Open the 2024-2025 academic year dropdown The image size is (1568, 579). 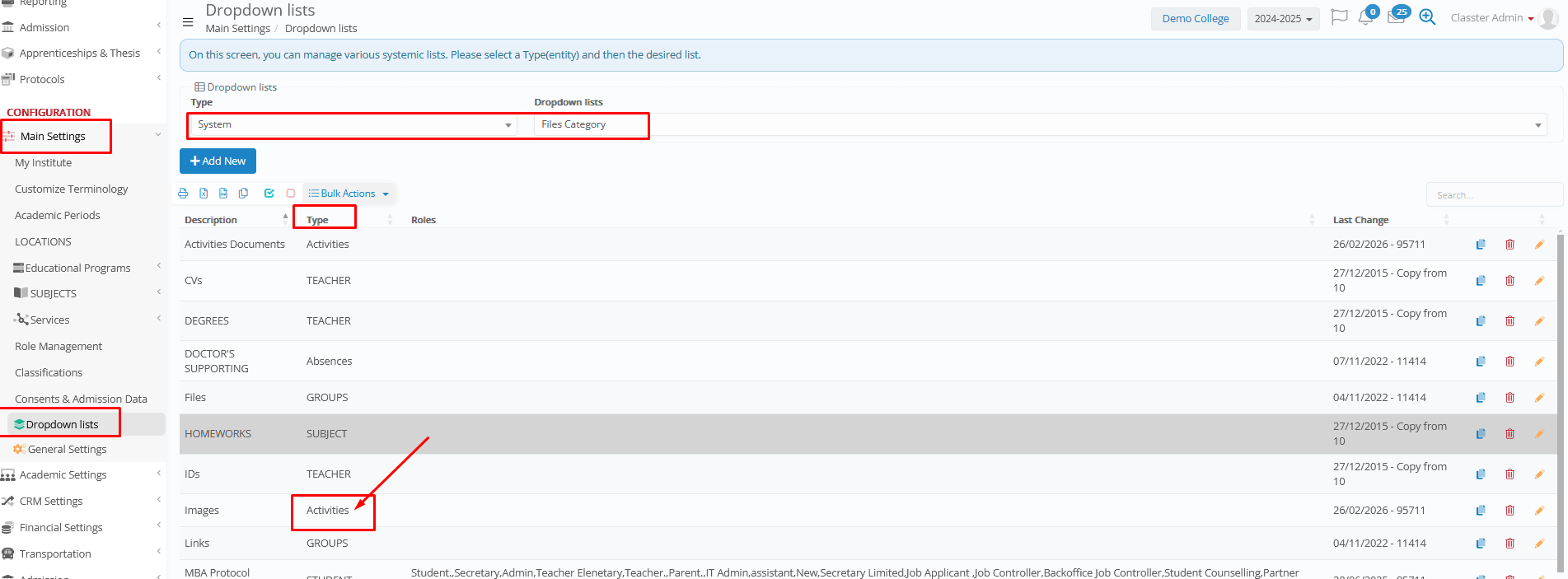click(1283, 19)
